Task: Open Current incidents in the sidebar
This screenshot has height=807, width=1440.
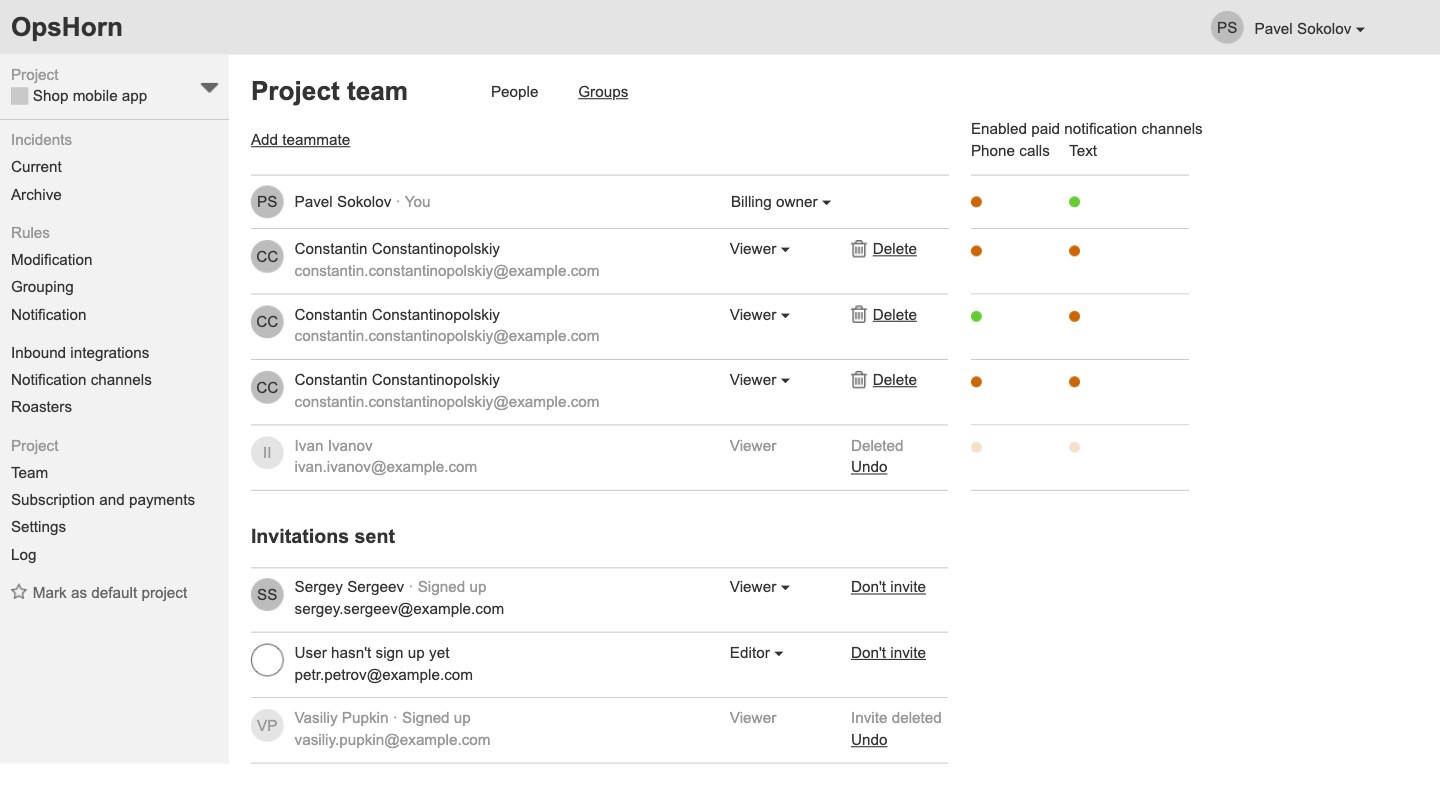Action: 36,167
